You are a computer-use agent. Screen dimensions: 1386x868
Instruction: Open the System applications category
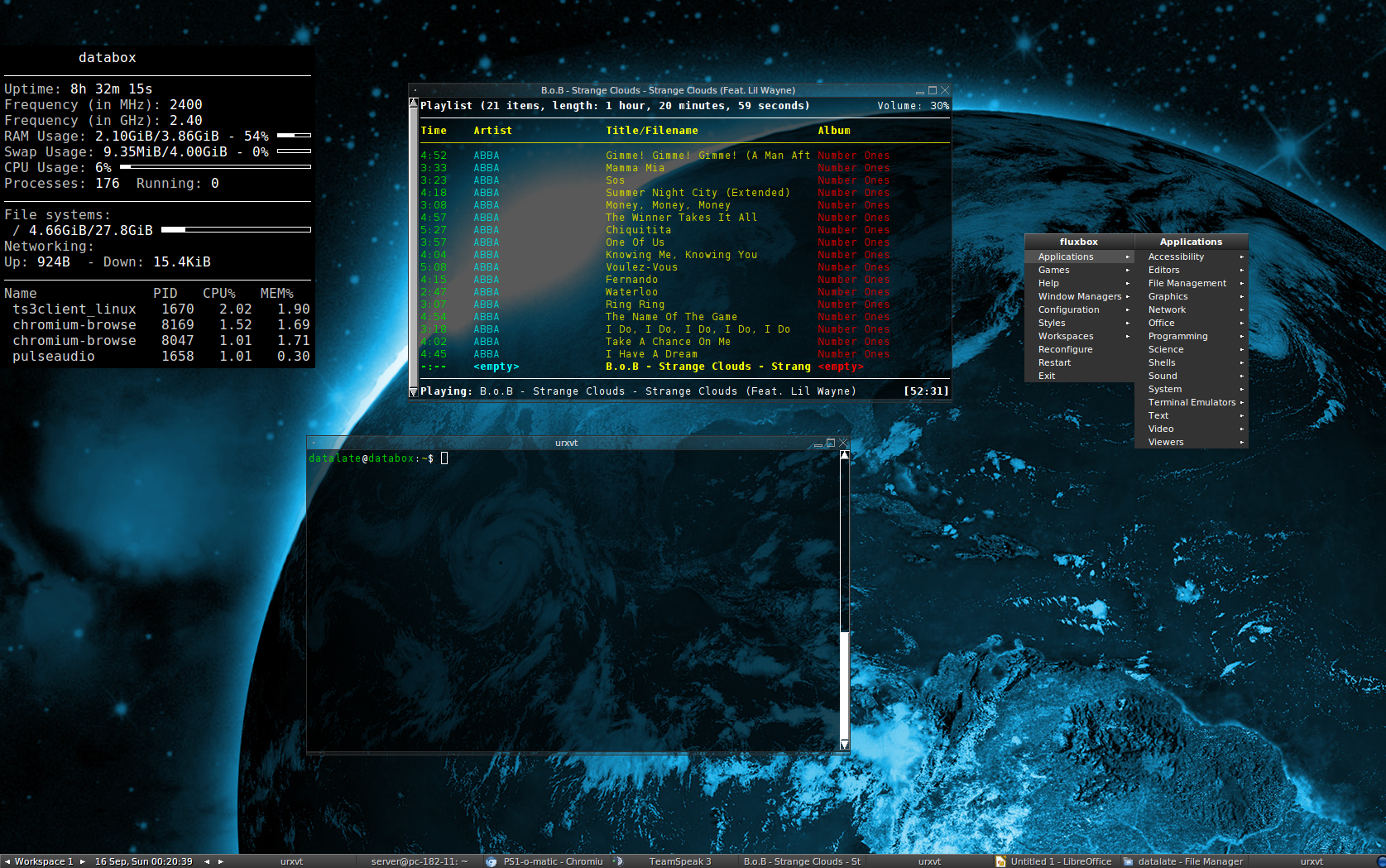(1191, 389)
